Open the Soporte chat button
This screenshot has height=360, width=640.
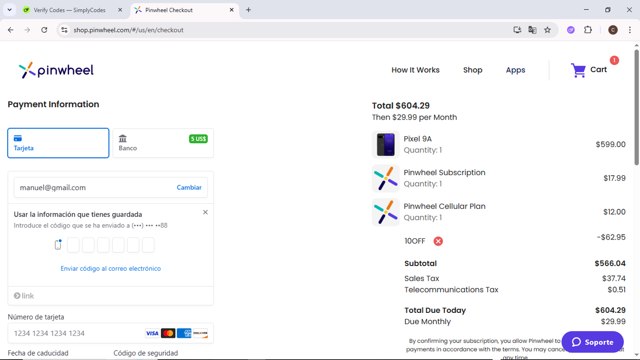(593, 342)
